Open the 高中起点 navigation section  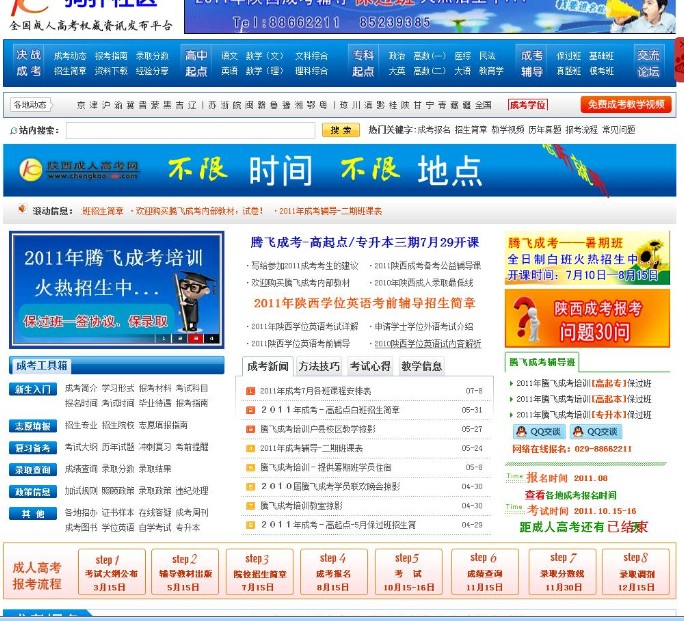pos(196,63)
